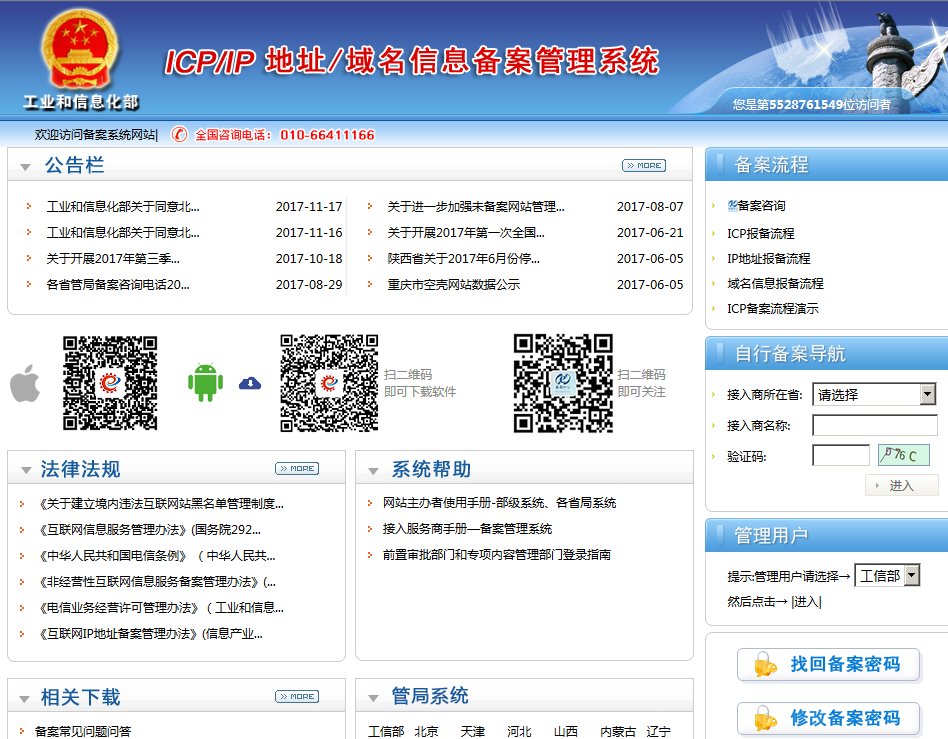
Task: Open the 域名信息报备流程 link
Action: point(775,284)
